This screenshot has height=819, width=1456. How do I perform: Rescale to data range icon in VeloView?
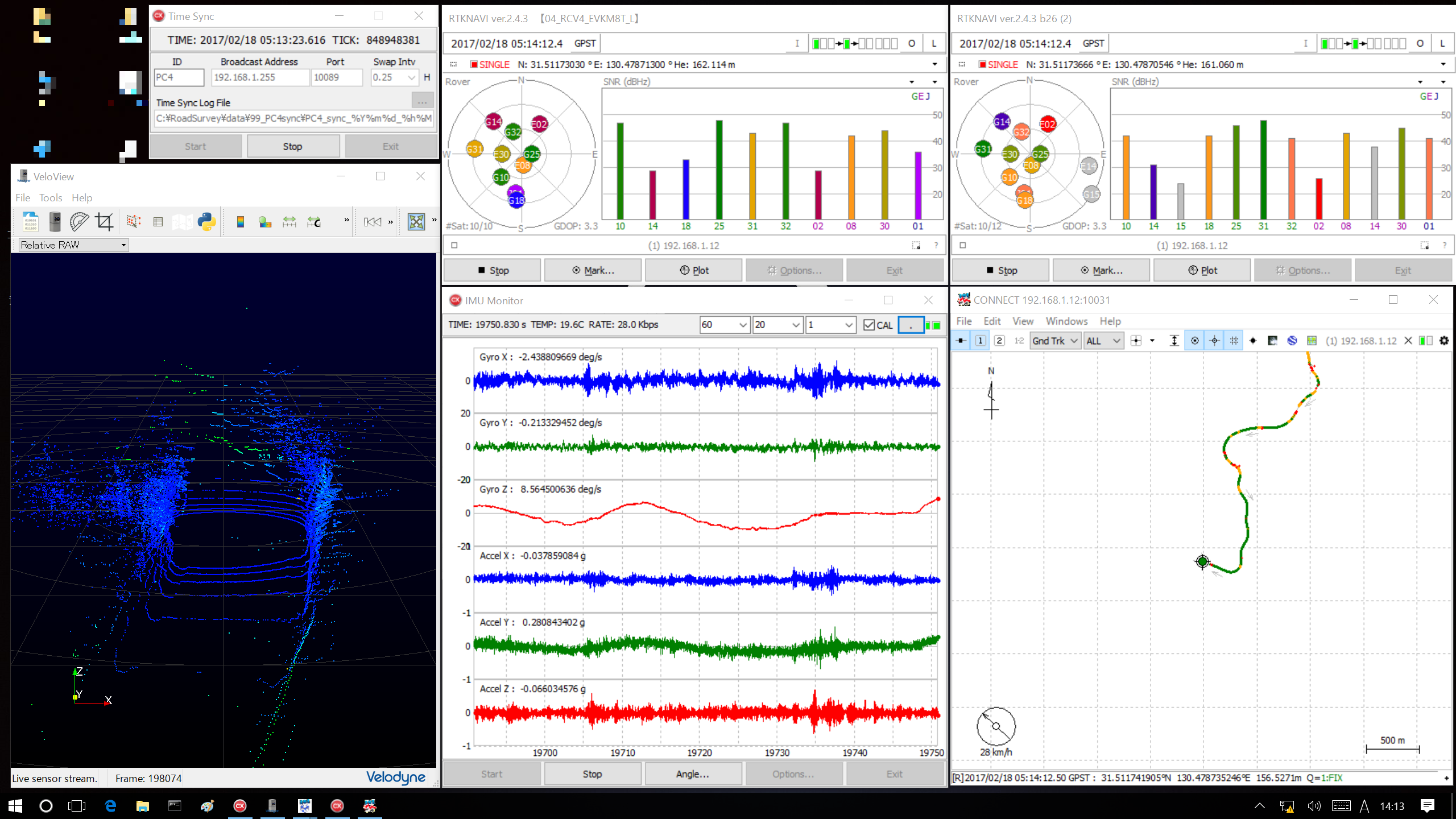pos(289,222)
